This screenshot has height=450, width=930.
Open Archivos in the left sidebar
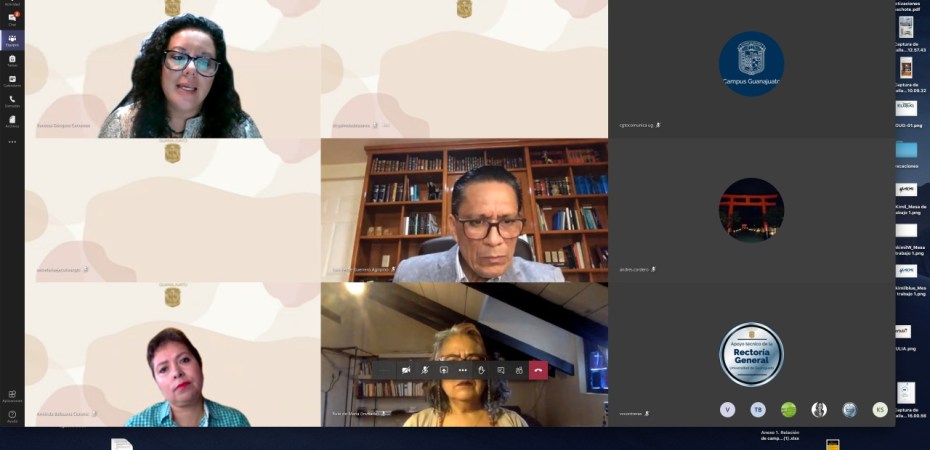point(12,121)
